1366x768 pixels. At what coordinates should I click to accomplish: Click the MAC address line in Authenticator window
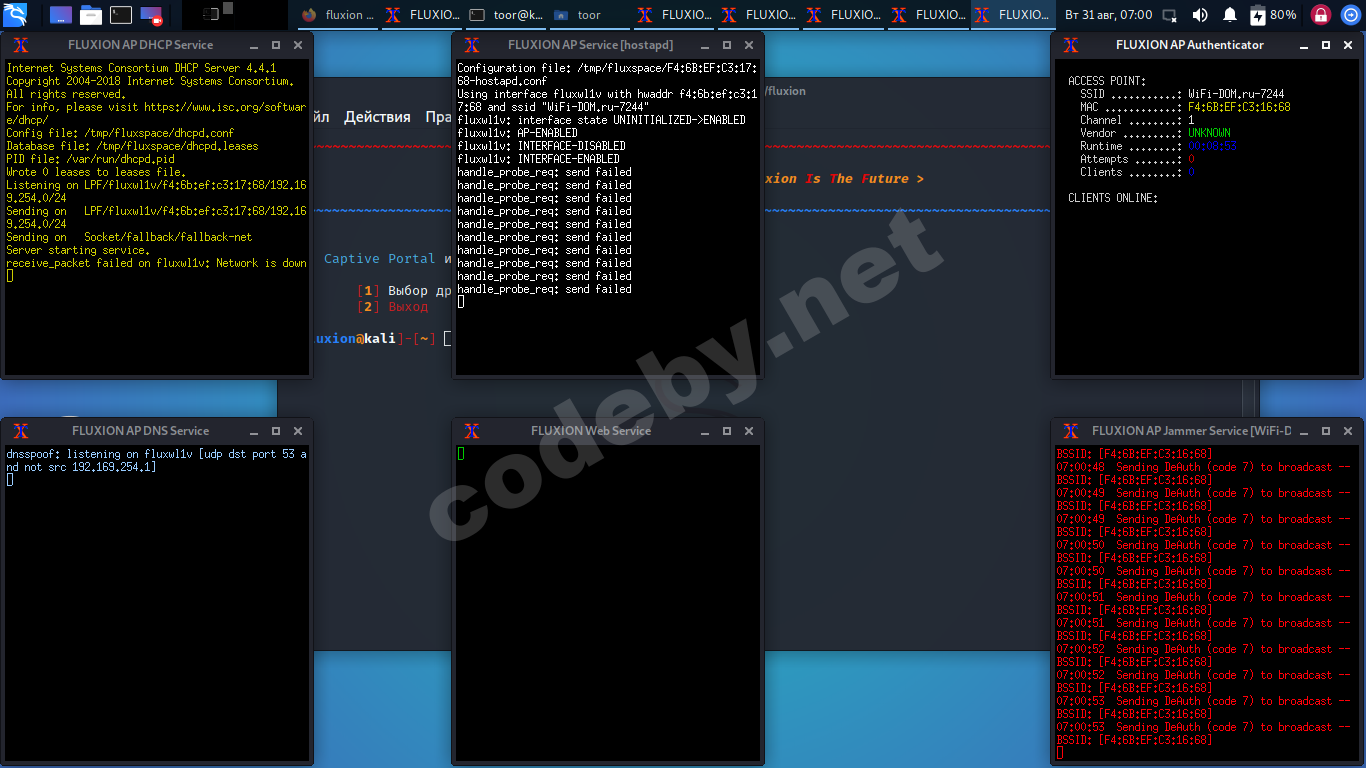(1185, 107)
